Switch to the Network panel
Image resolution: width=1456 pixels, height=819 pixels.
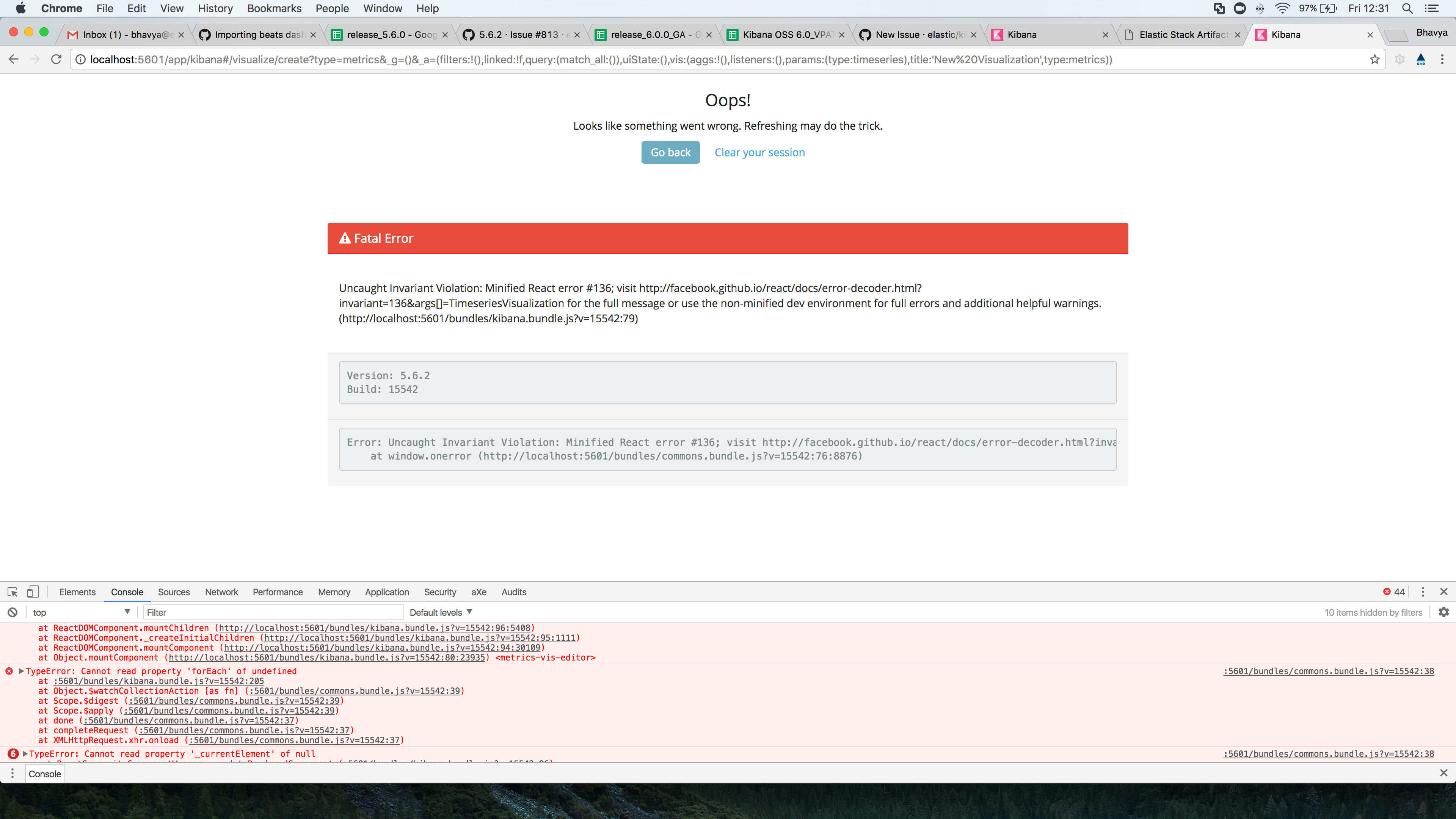[x=221, y=592]
